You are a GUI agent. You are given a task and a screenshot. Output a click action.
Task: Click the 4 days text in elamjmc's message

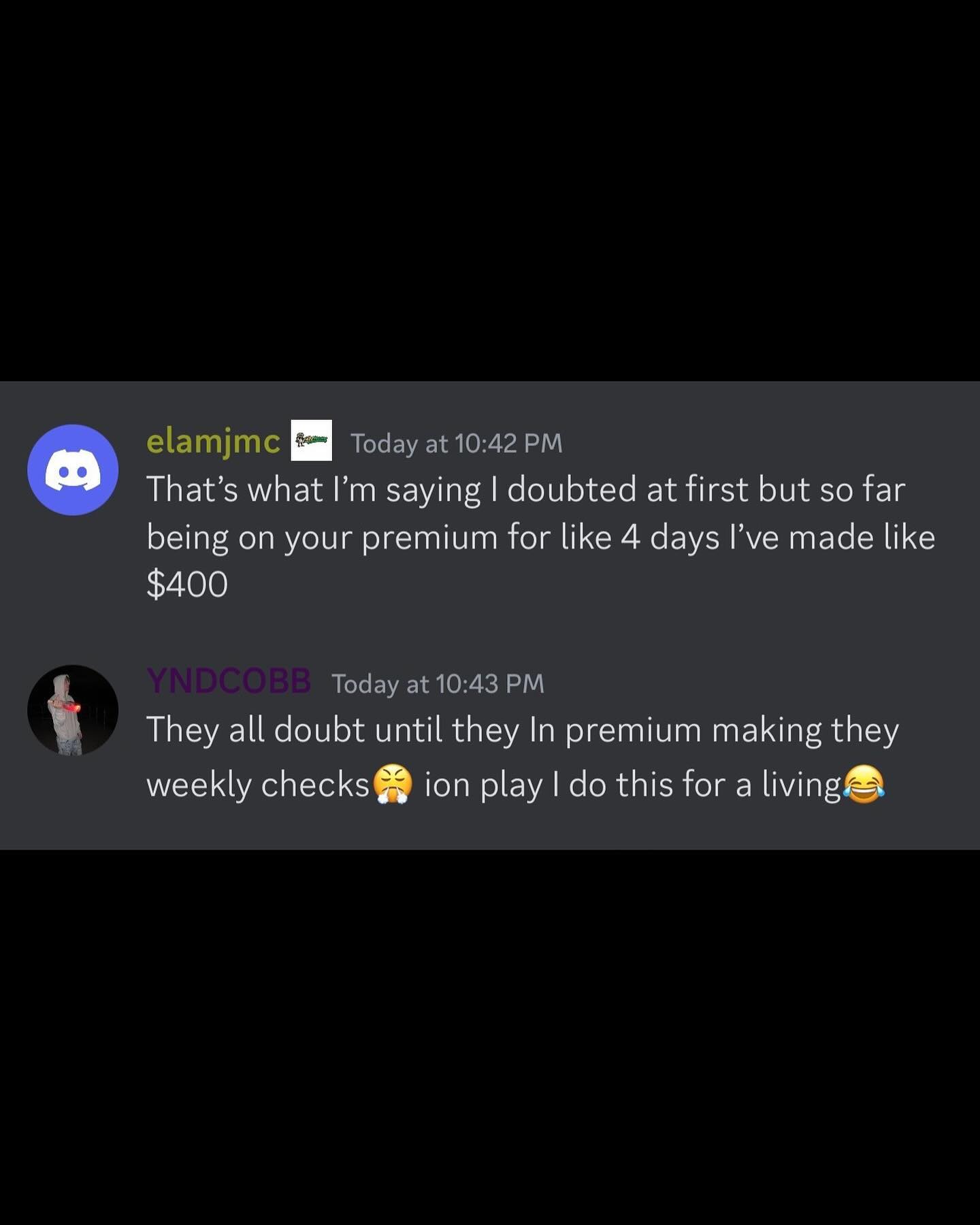click(670, 539)
